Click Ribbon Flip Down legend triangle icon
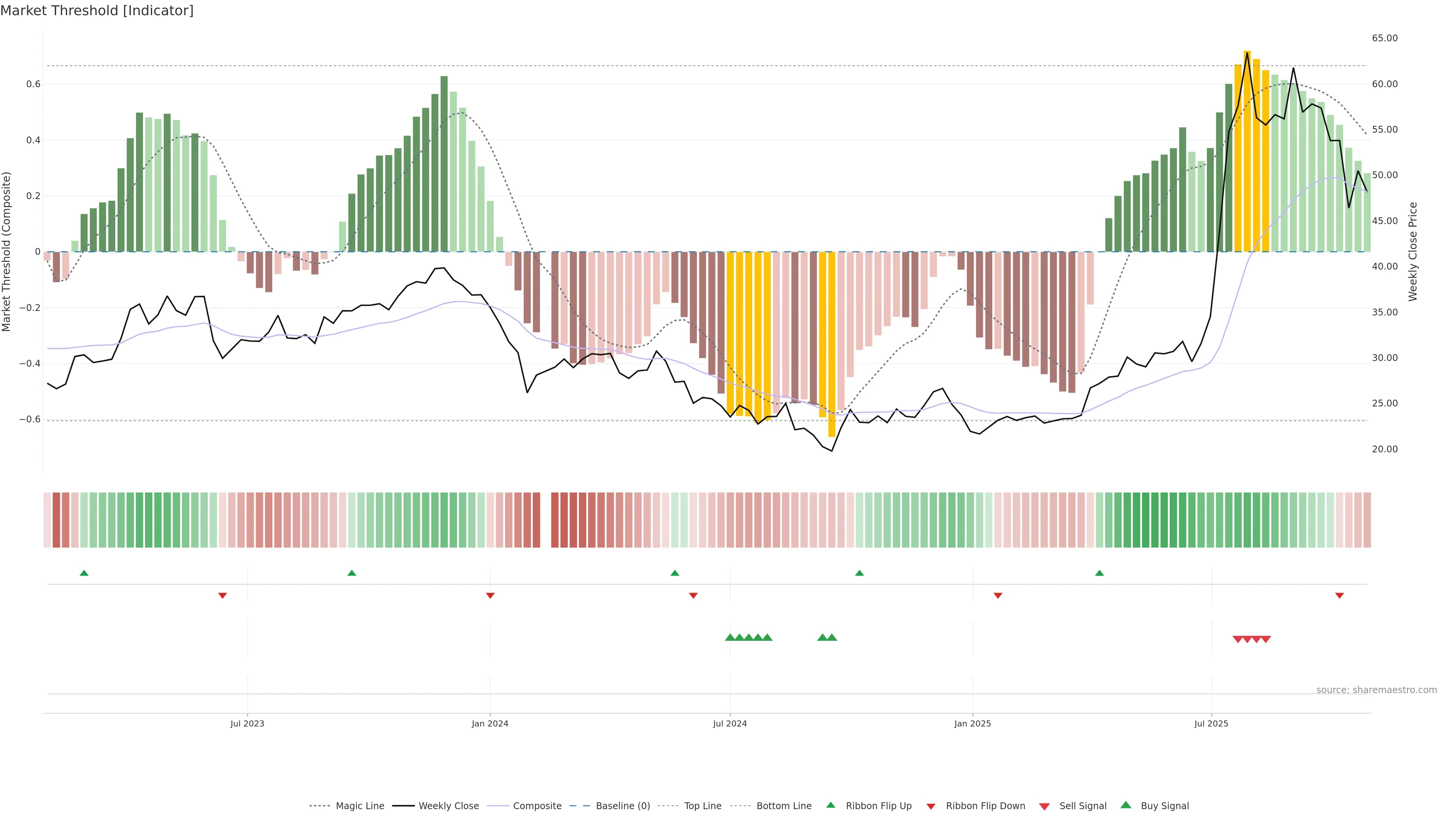This screenshot has width=1456, height=819. 931,806
